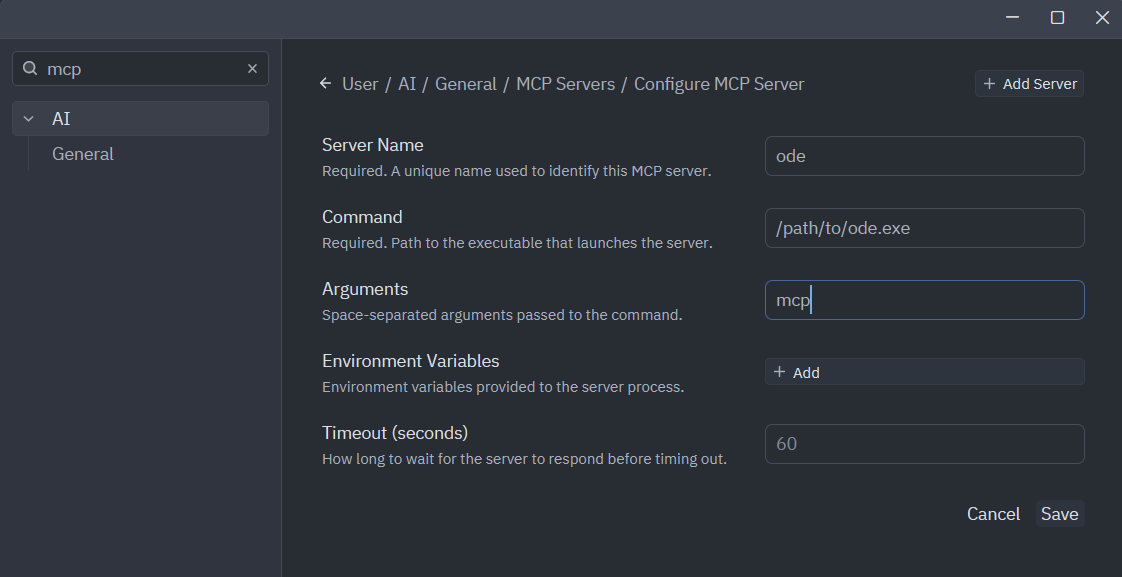Focus the Command path input field
1122x577 pixels.
(925, 228)
